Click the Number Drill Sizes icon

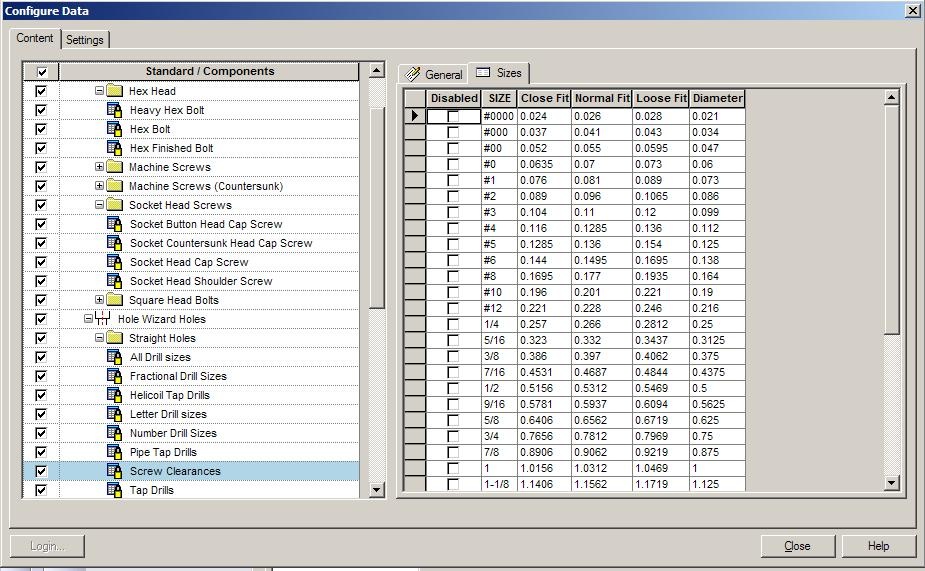[114, 432]
